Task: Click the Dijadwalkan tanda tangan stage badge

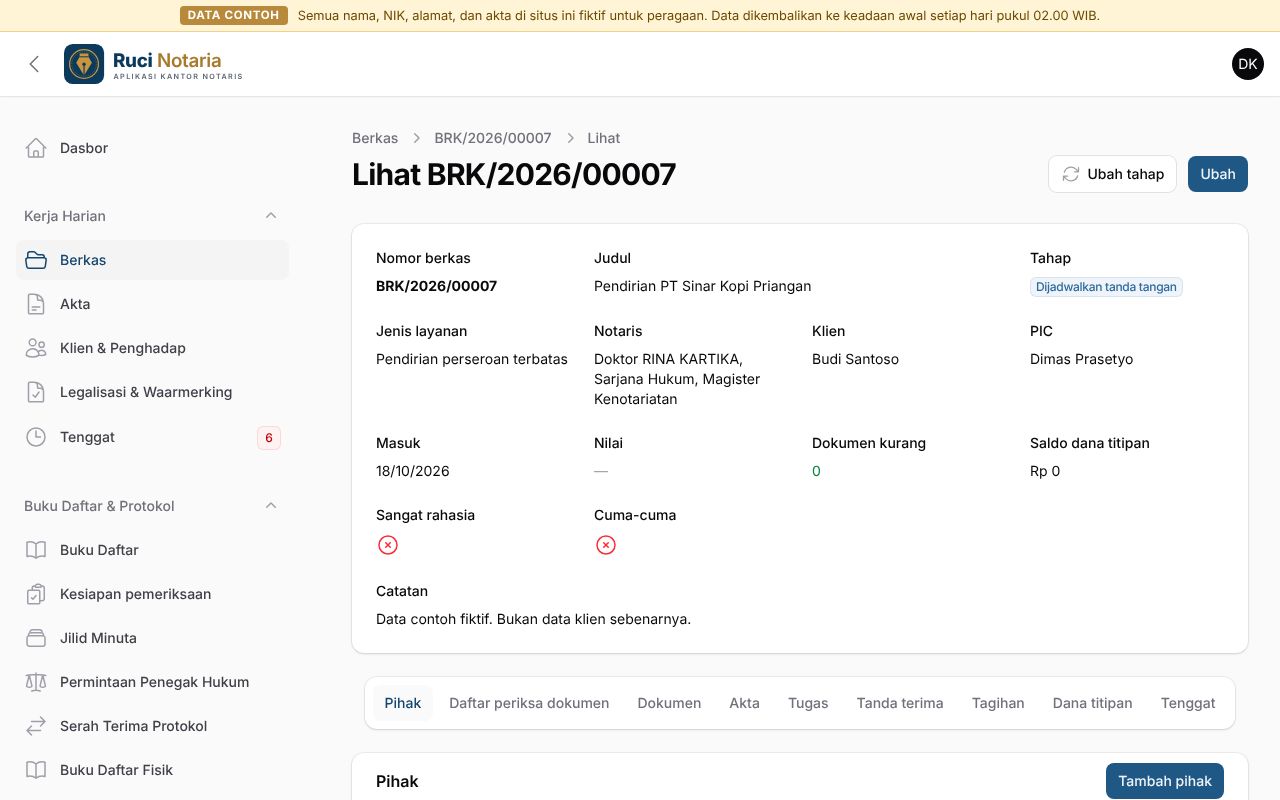Action: click(1106, 287)
